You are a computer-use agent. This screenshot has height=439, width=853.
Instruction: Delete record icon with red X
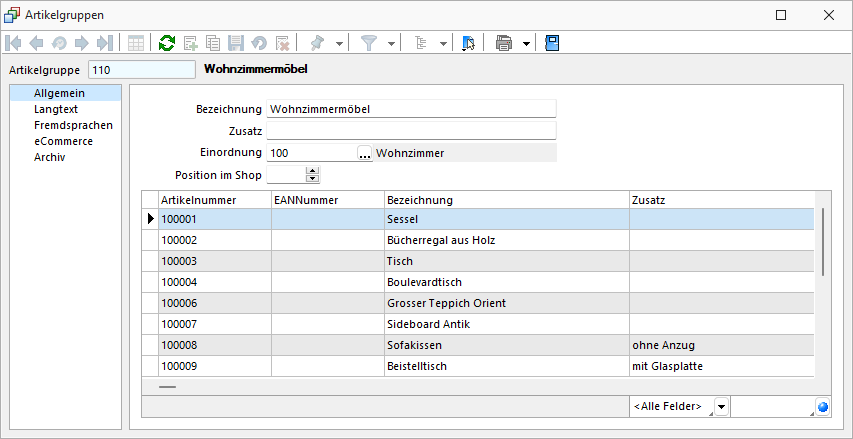282,43
